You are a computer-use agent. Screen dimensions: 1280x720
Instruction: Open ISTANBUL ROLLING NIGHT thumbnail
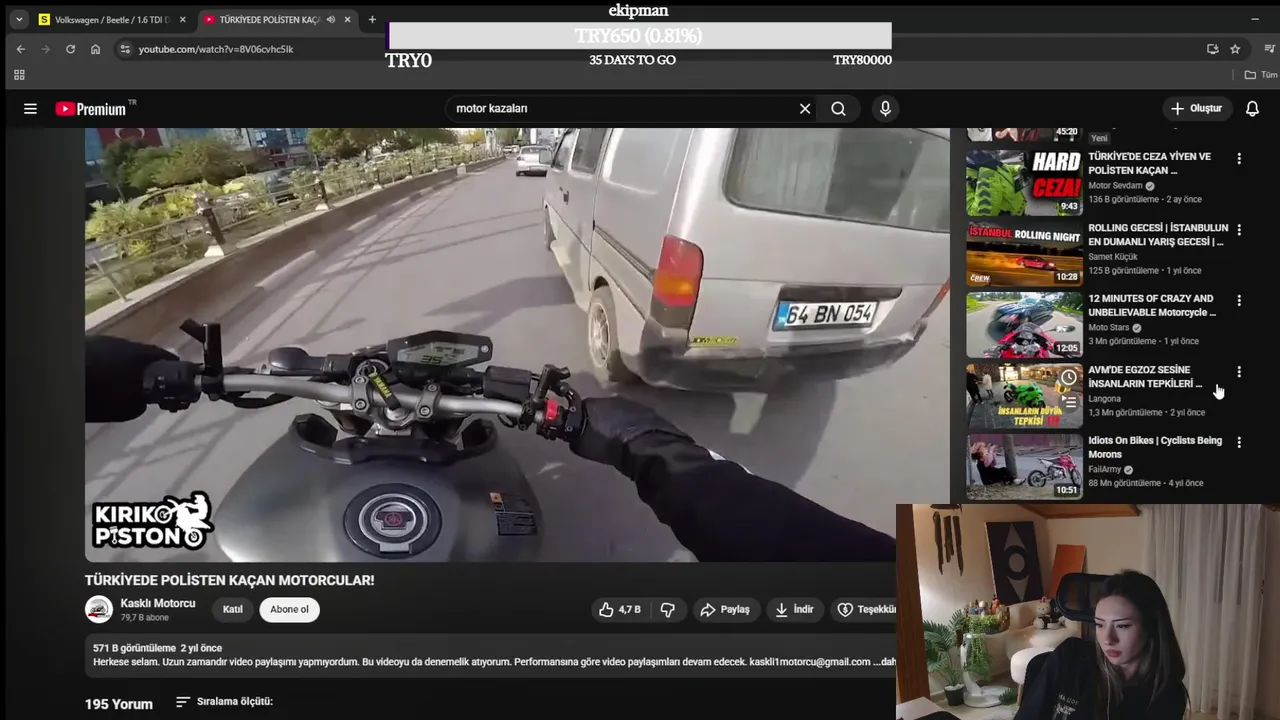tap(1024, 254)
